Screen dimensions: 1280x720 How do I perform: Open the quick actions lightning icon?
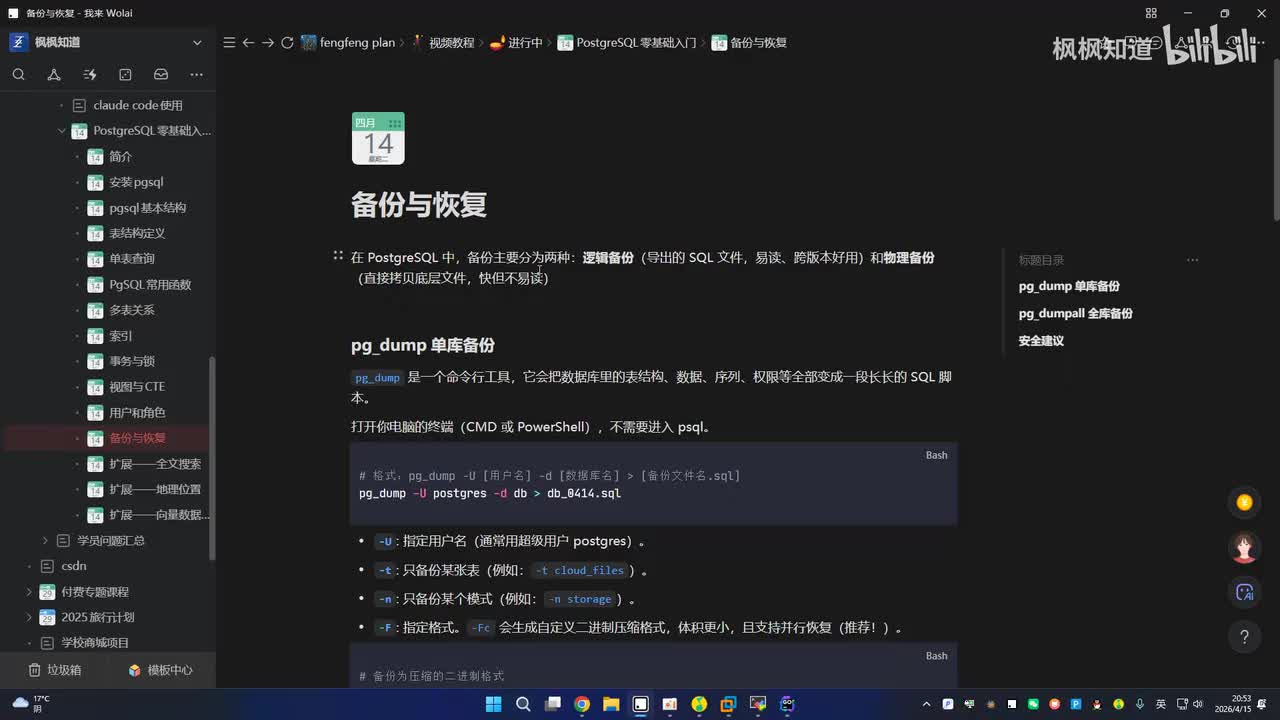coord(90,74)
